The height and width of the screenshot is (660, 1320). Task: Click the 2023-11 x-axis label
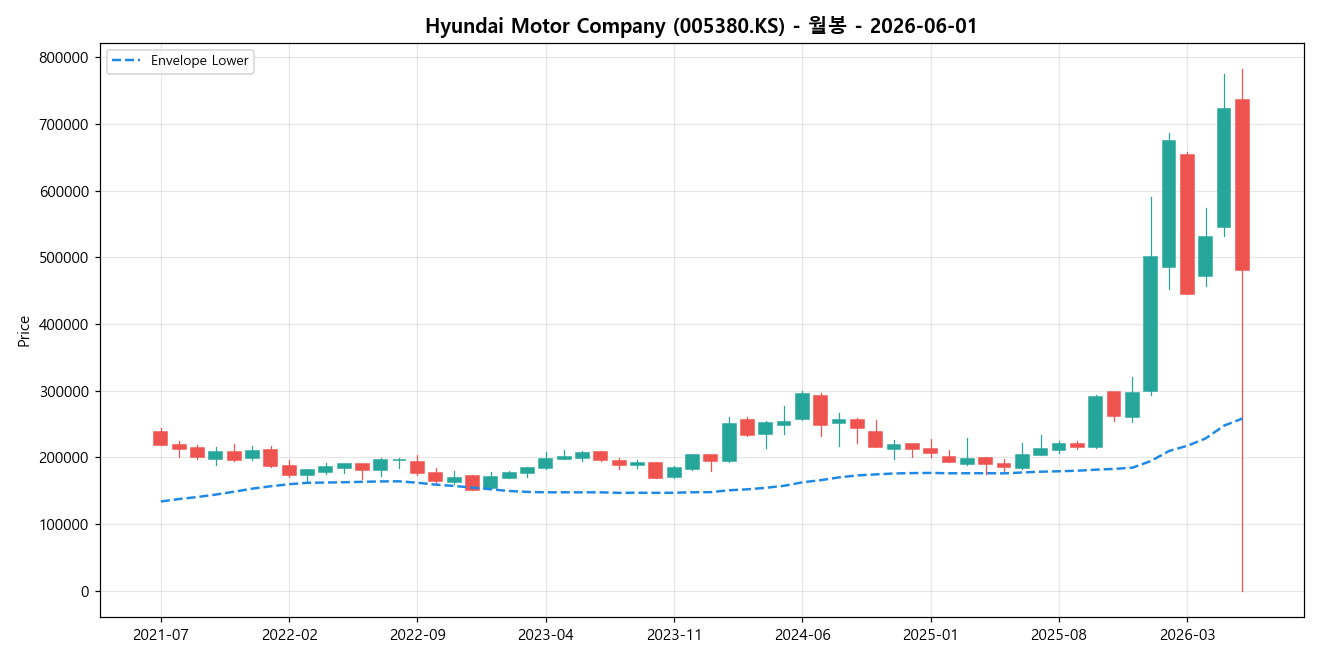coord(674,634)
